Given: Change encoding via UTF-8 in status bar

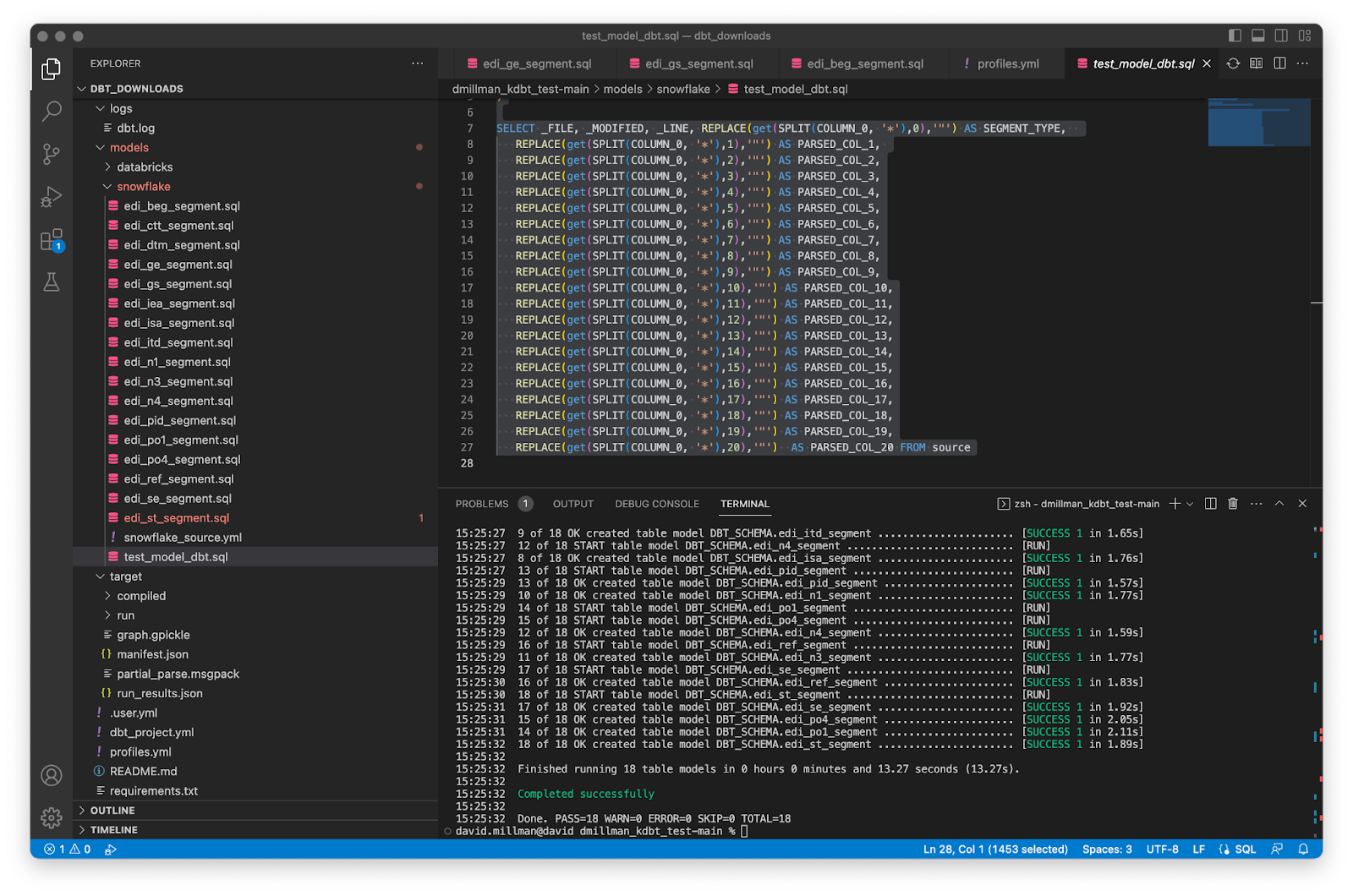Looking at the screenshot, I should (1163, 850).
